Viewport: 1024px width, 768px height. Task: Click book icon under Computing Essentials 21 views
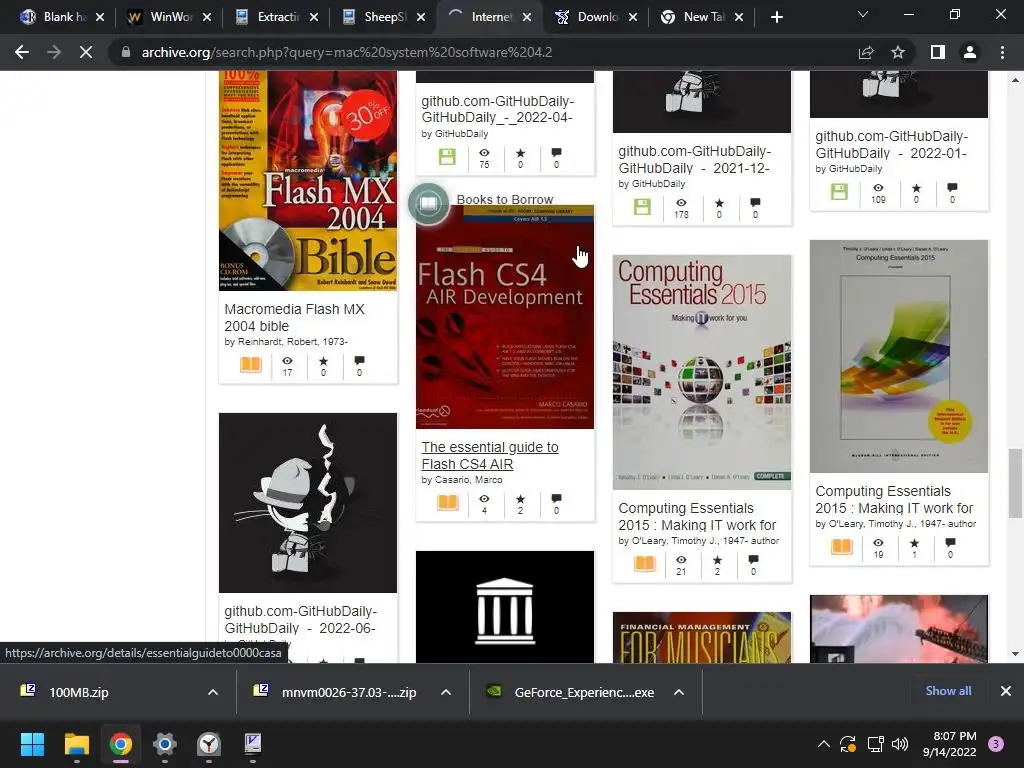point(645,564)
